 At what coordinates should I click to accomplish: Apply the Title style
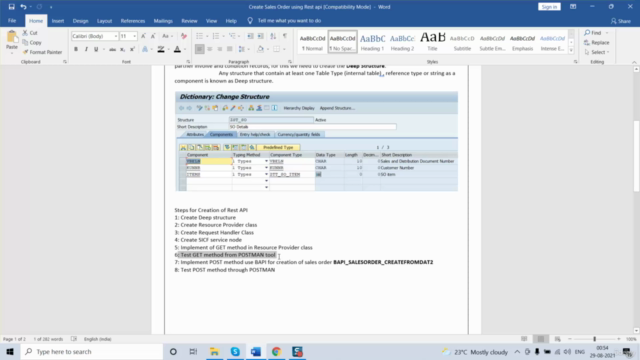click(432, 42)
